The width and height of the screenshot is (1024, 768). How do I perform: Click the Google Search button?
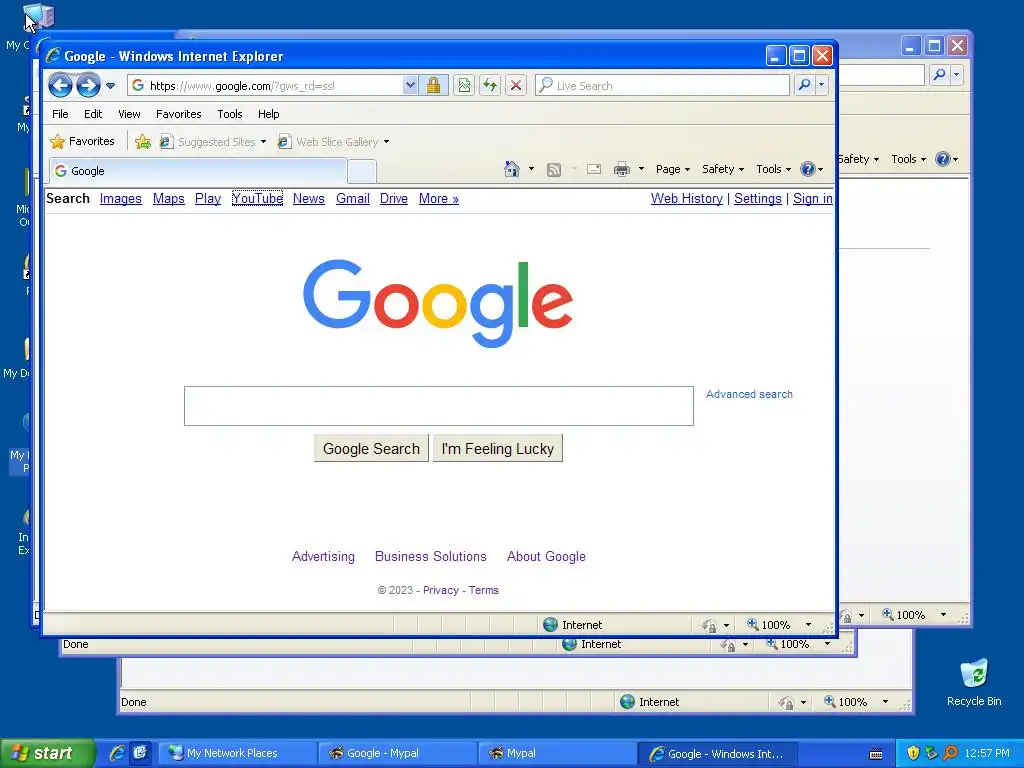[371, 449]
